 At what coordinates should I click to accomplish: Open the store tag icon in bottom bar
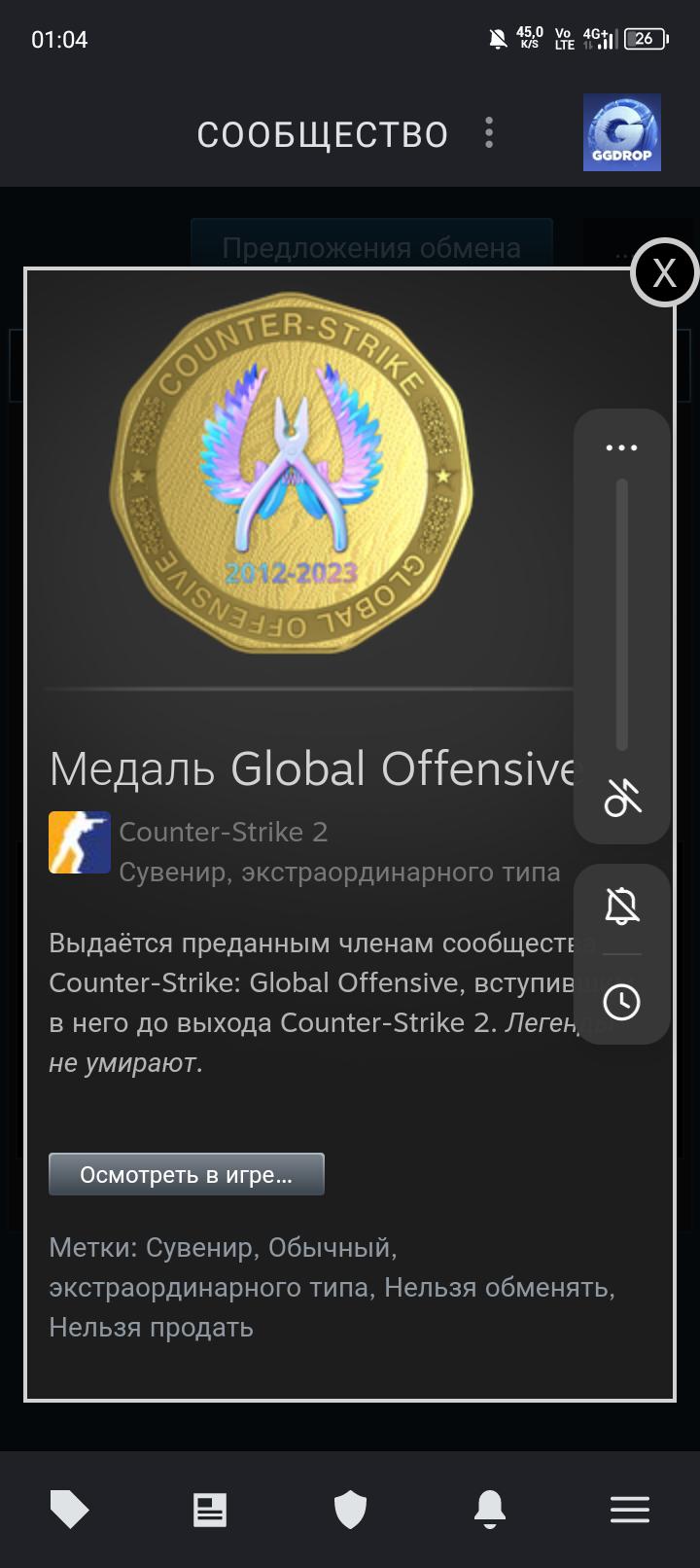tap(69, 1510)
